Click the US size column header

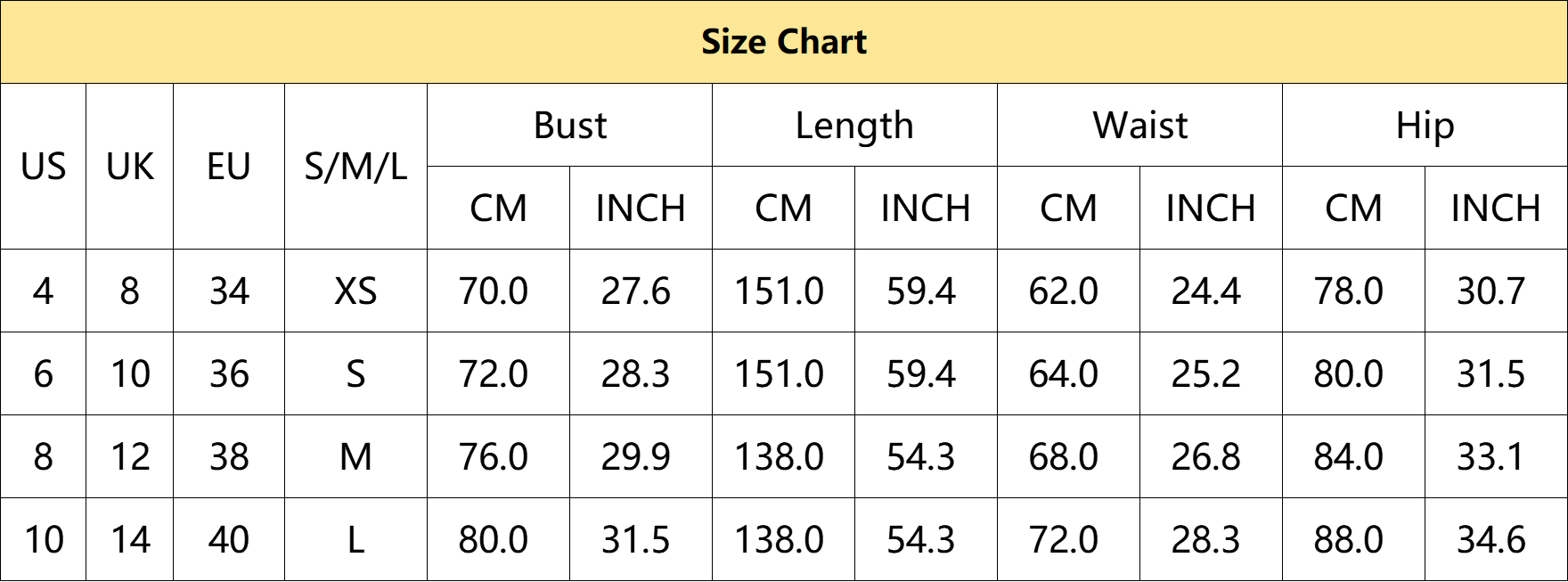coord(44,167)
